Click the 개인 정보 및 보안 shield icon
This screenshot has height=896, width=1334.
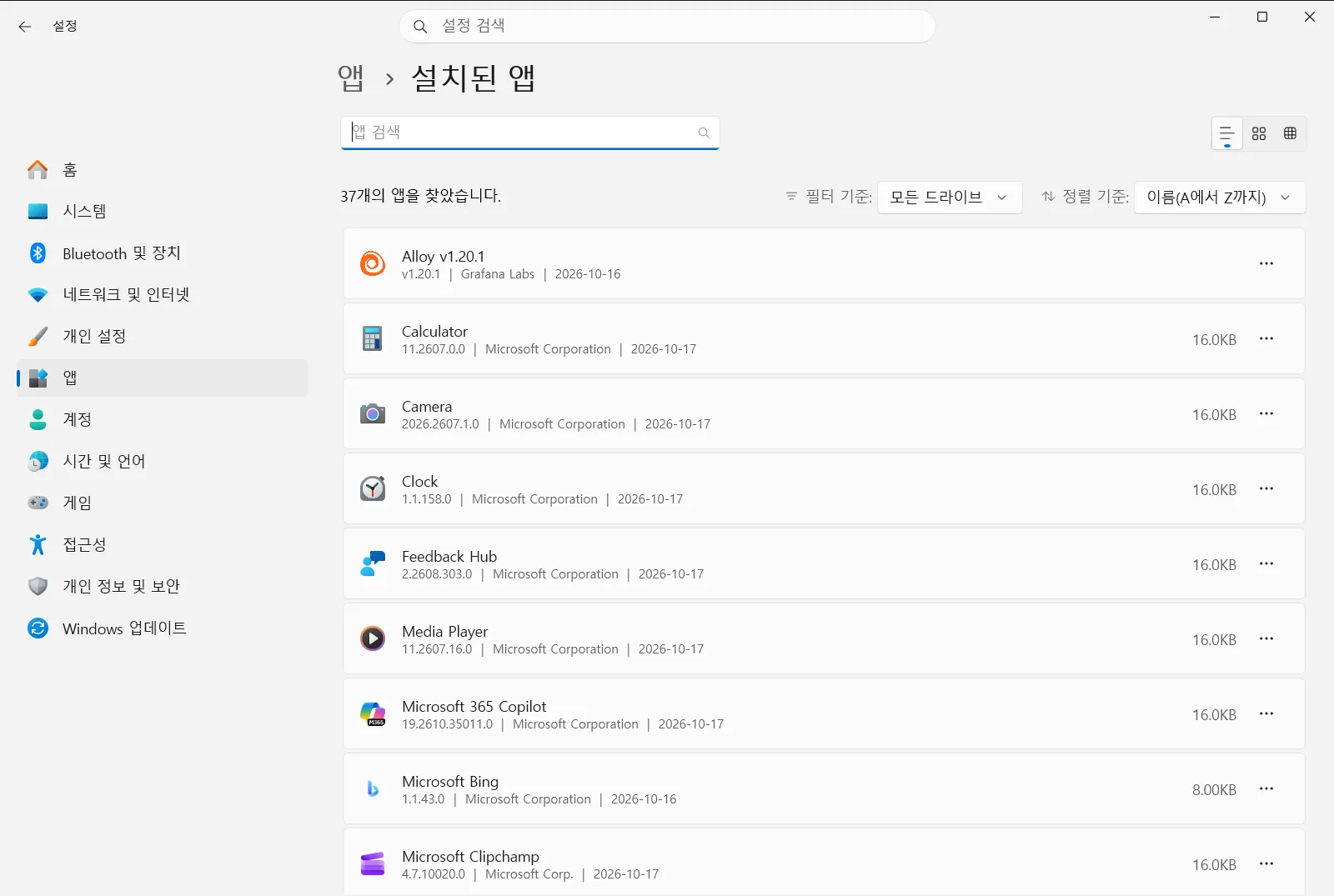click(38, 586)
